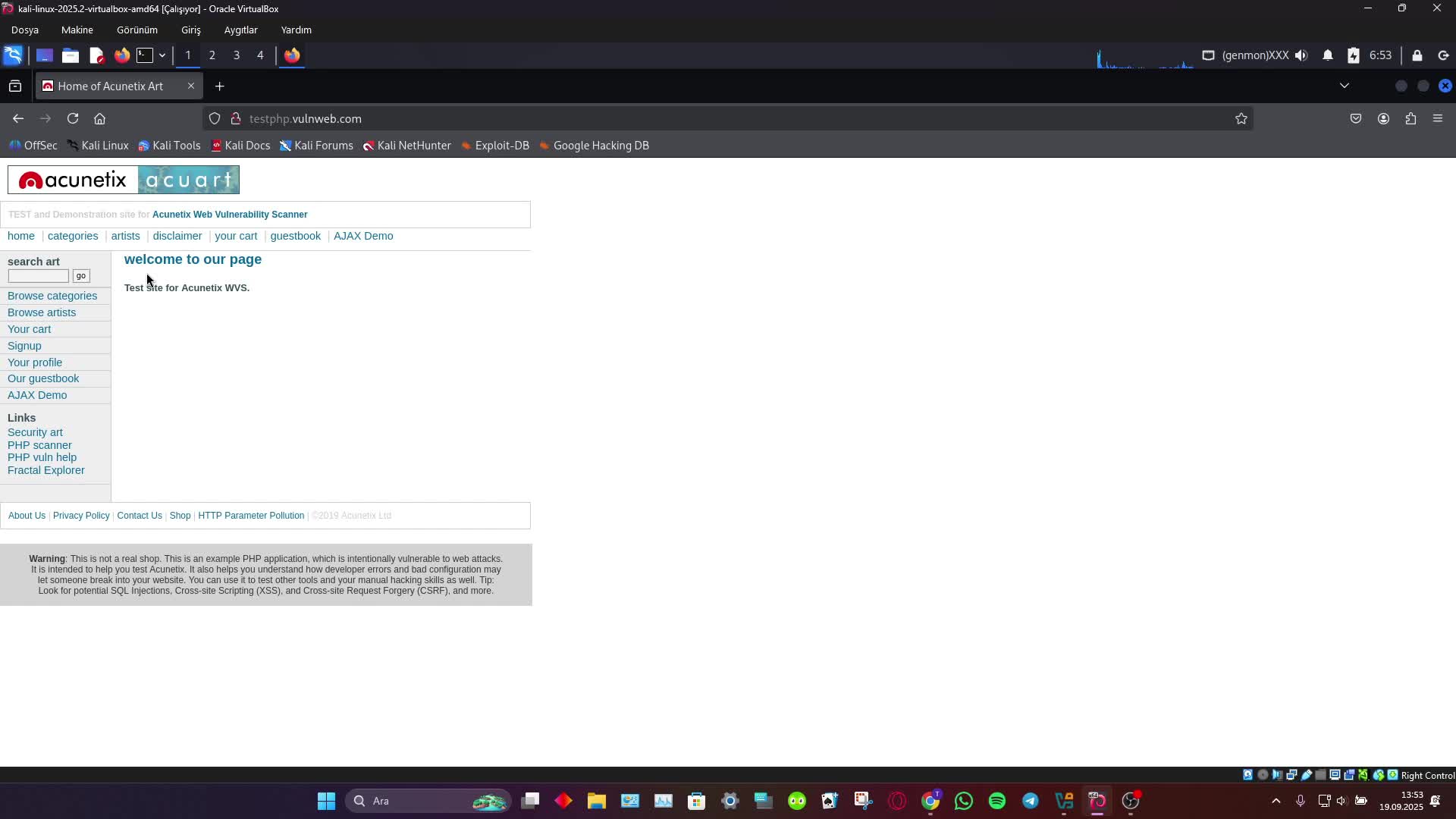The height and width of the screenshot is (819, 1456).
Task: Open a new Firefox tab
Action: pyautogui.click(x=219, y=86)
